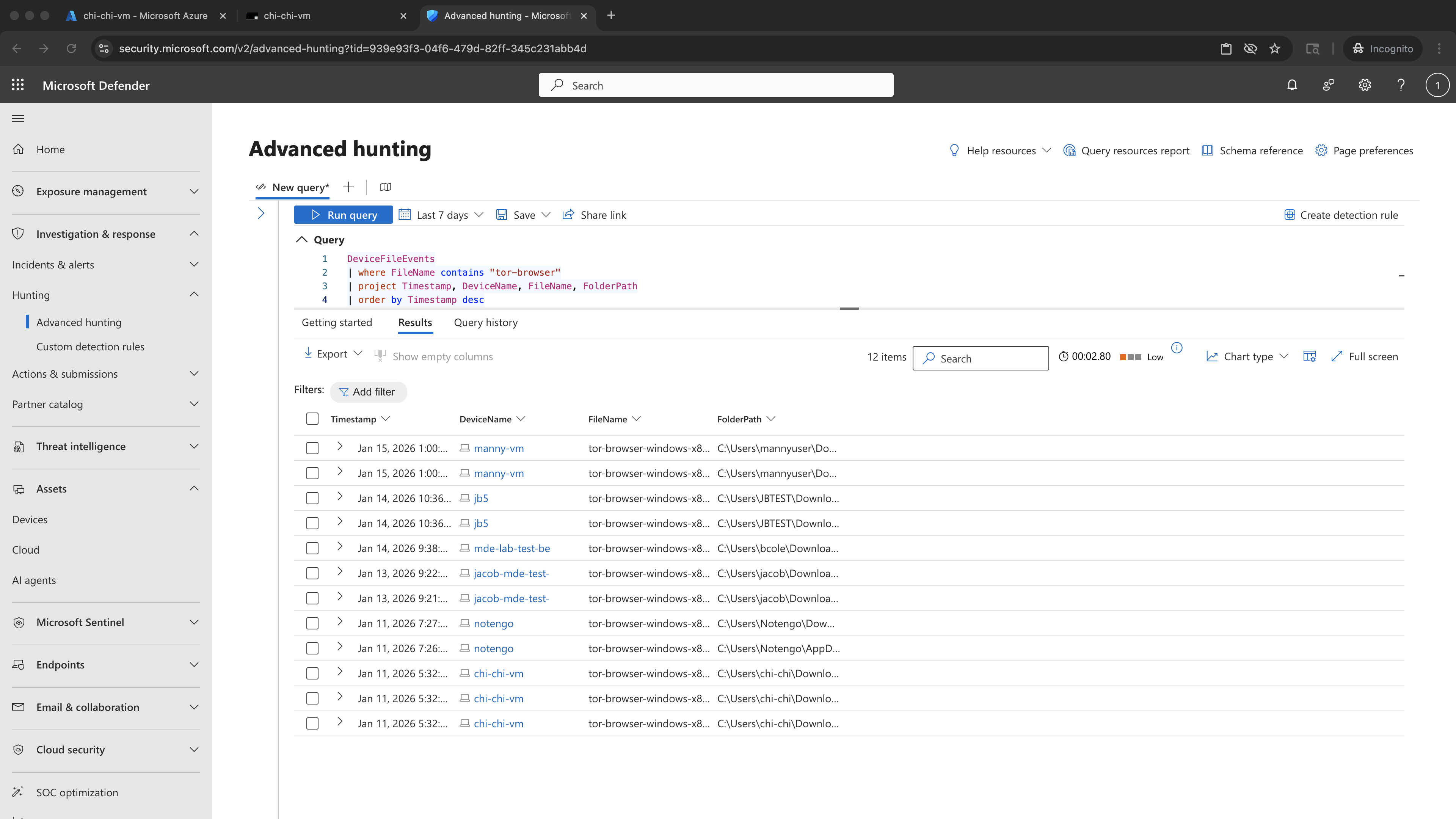Viewport: 1456px width, 819px height.
Task: Select all rows with header checkbox
Action: click(x=312, y=419)
